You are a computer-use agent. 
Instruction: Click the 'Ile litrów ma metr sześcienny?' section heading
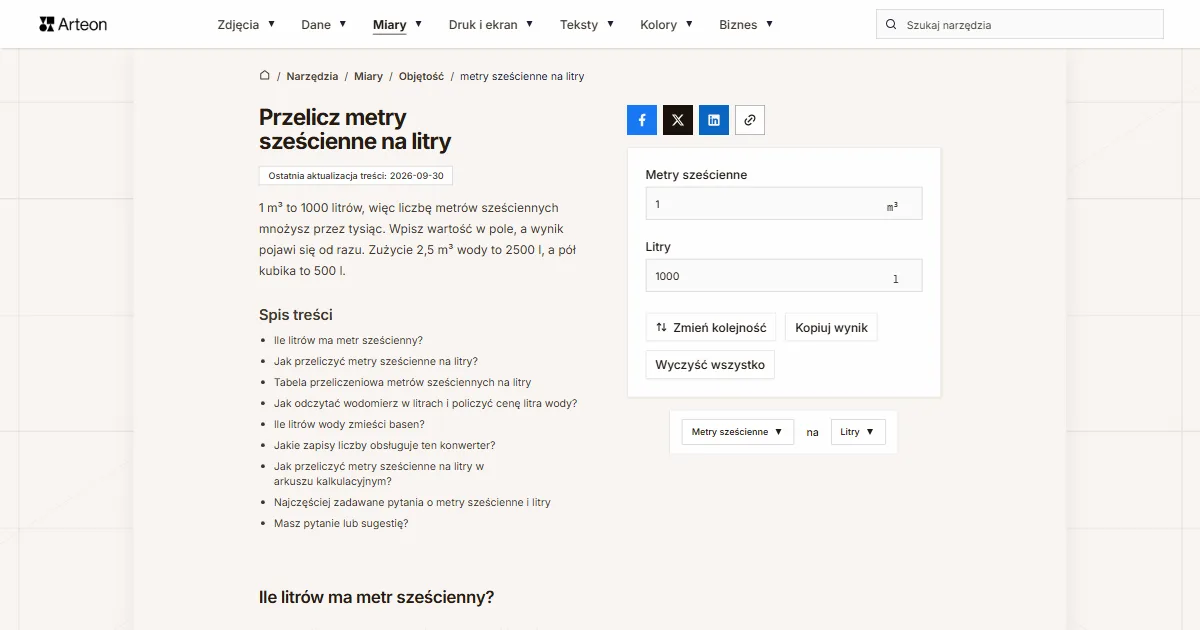377,597
